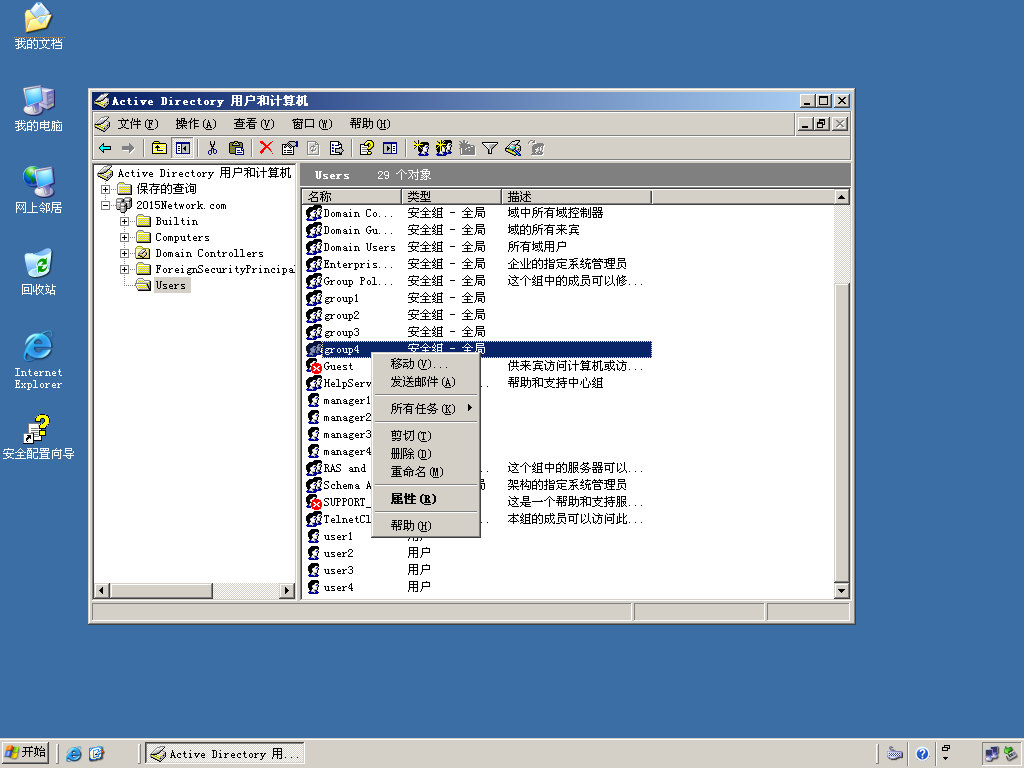Select the user3 row in list
The width and height of the screenshot is (1024, 768).
(478, 570)
